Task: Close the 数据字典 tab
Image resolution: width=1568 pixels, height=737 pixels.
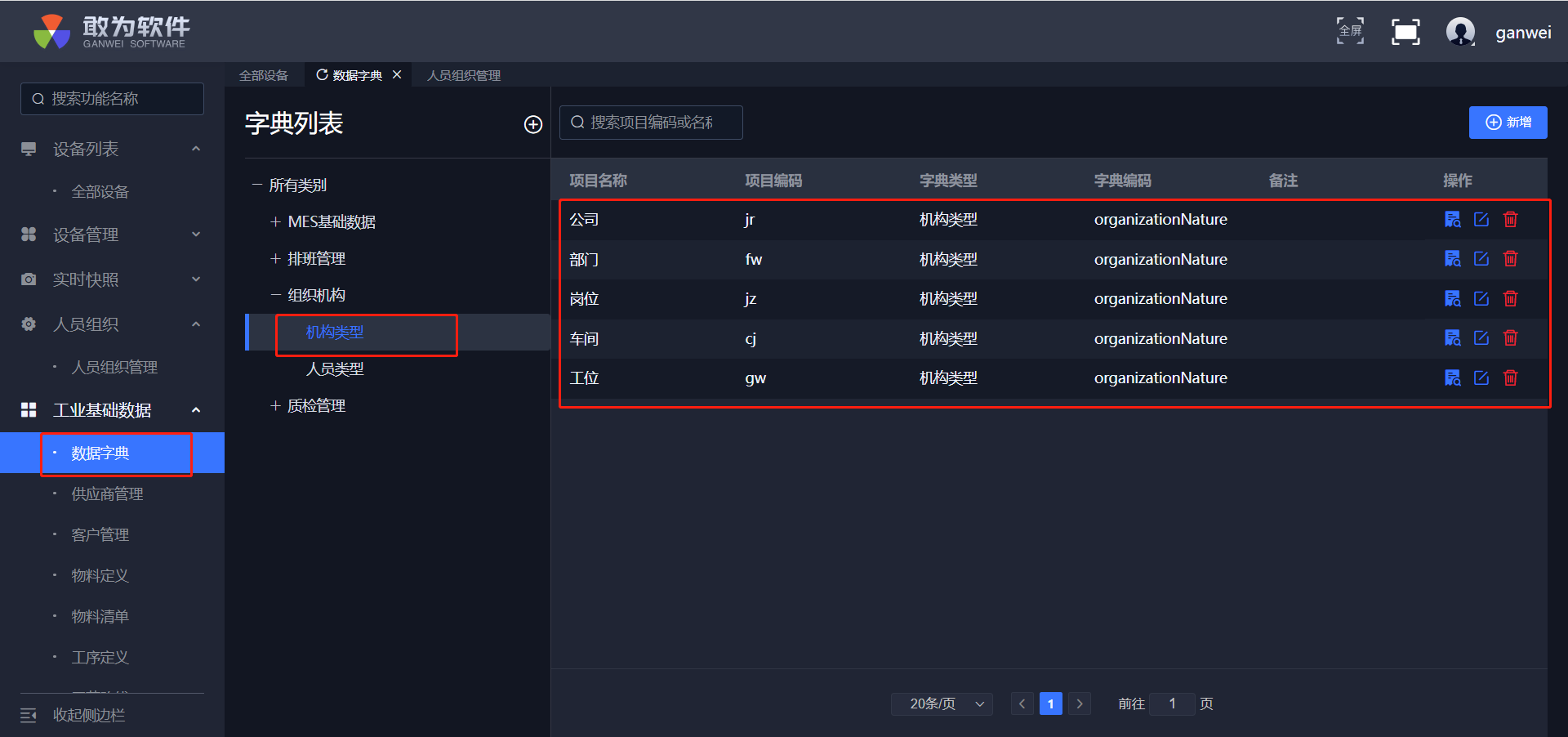Action: click(x=397, y=74)
